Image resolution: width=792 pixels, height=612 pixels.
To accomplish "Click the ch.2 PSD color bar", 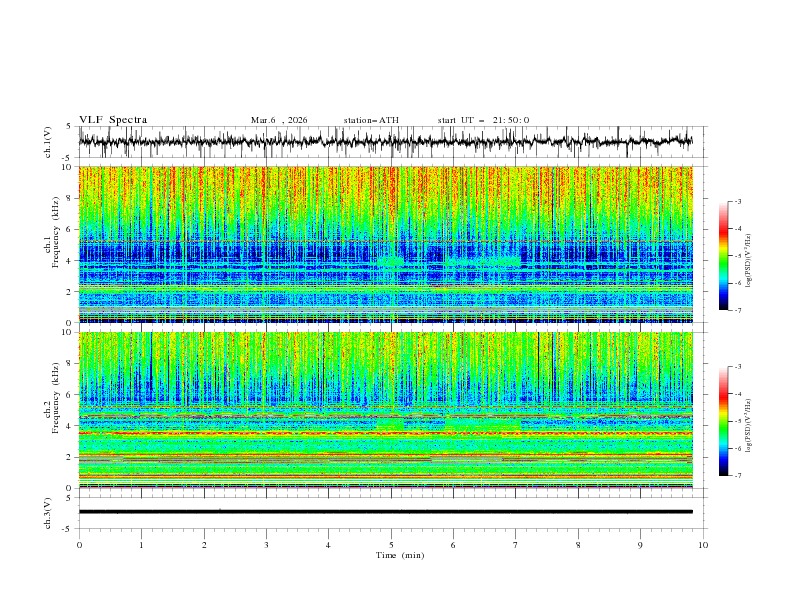I will point(724,421).
